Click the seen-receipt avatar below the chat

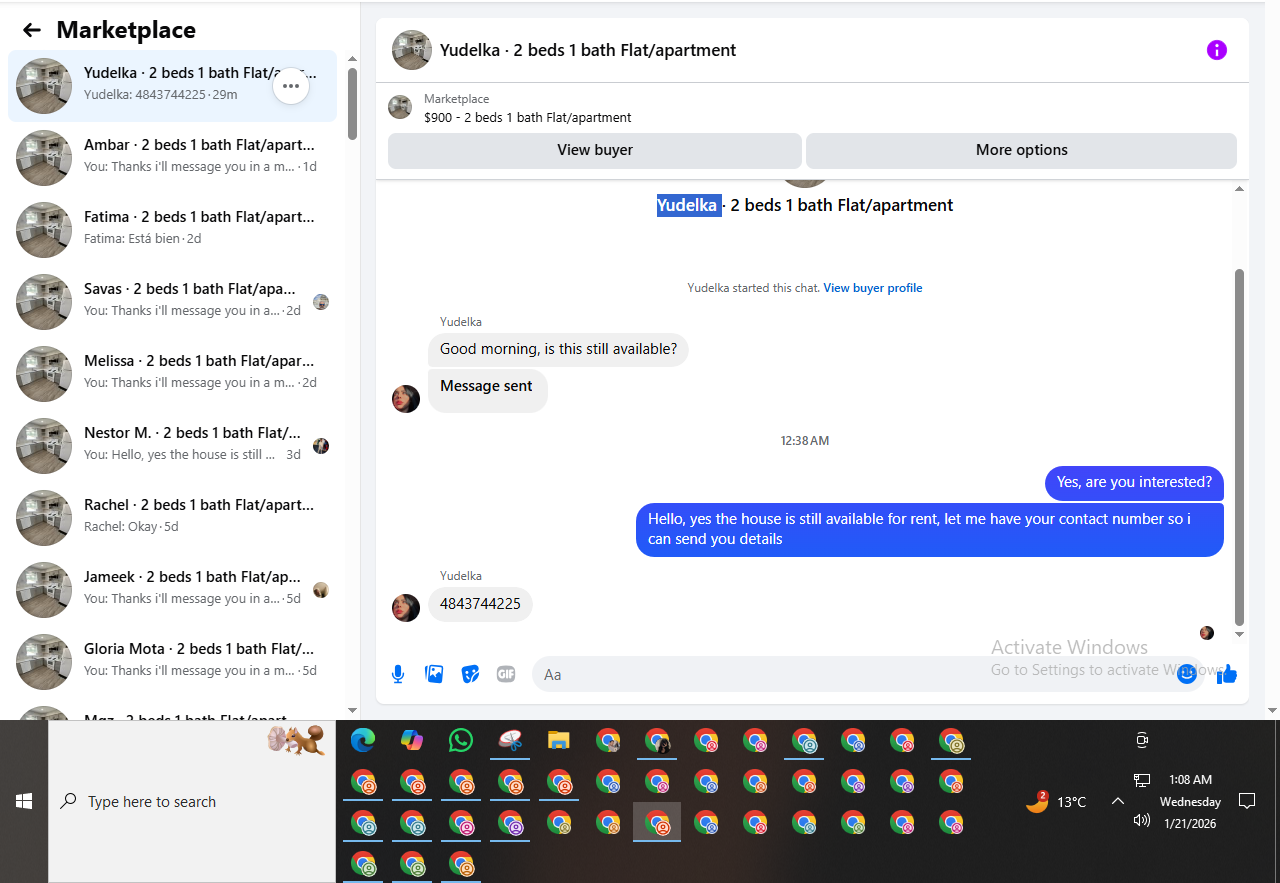(x=1207, y=633)
